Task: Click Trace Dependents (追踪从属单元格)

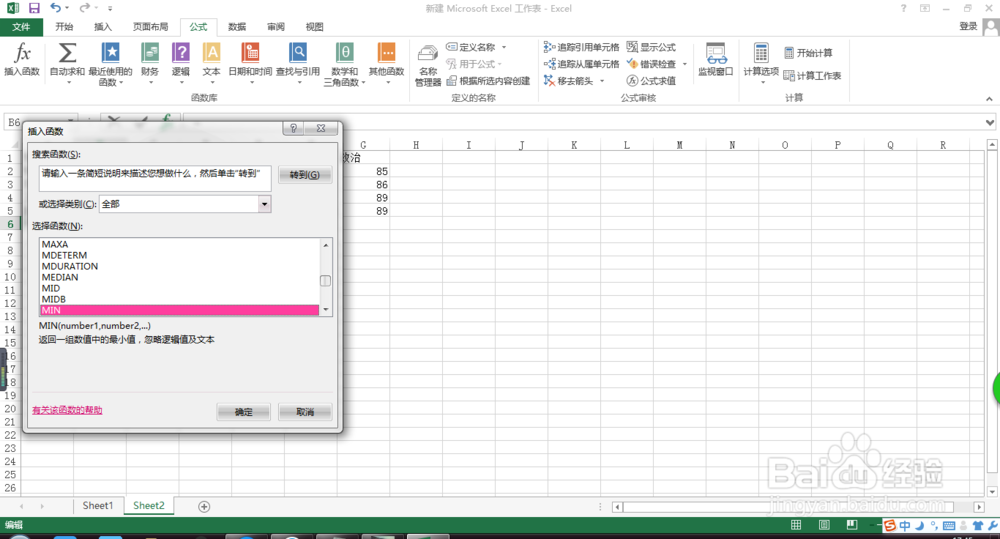Action: click(x=581, y=64)
